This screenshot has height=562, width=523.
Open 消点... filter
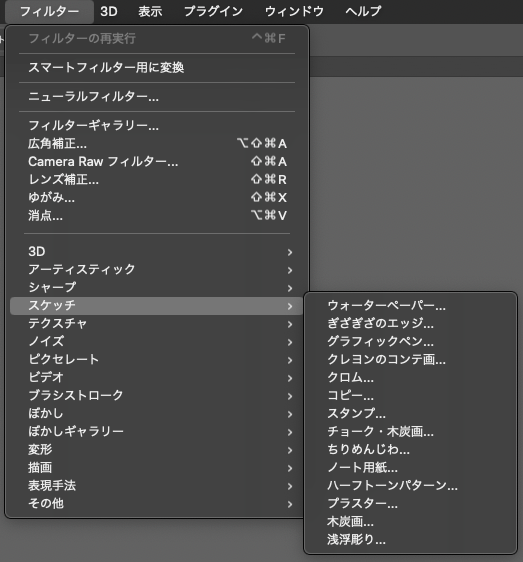[157, 215]
